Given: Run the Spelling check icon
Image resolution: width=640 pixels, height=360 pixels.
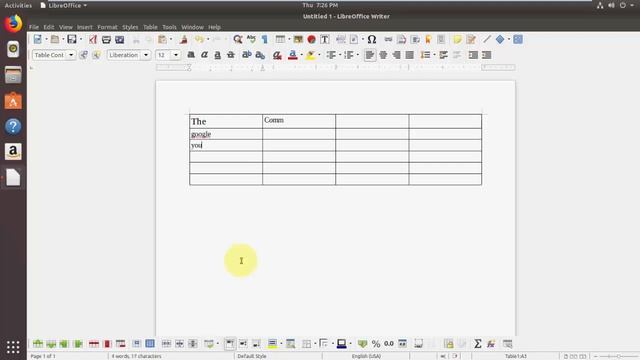Looking at the screenshot, I should point(251,40).
